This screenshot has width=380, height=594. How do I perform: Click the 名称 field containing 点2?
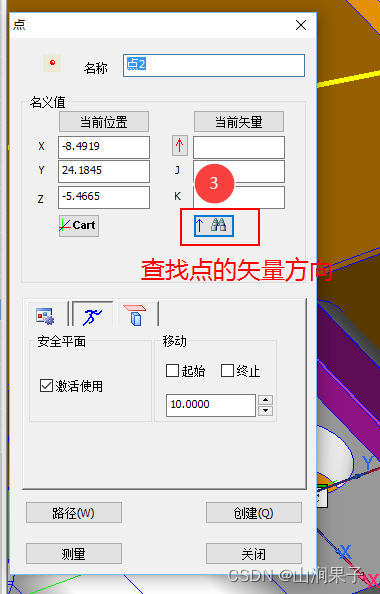(214, 66)
